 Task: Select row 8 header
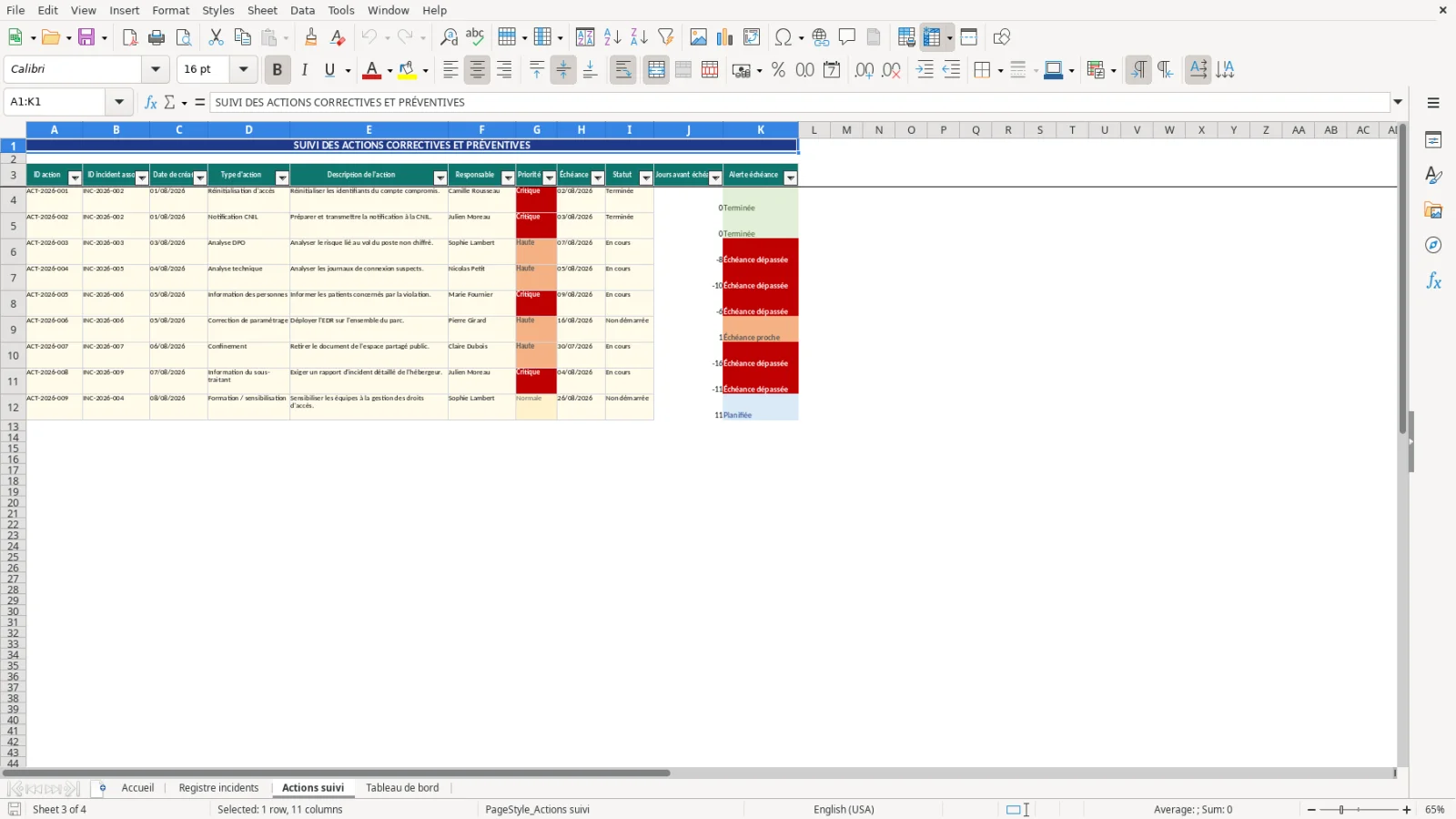tap(13, 304)
